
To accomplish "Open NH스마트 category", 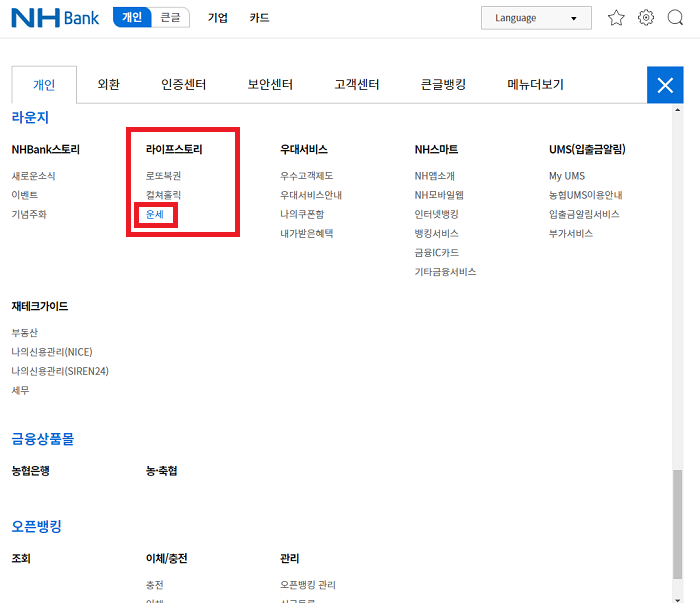I will point(436,149).
